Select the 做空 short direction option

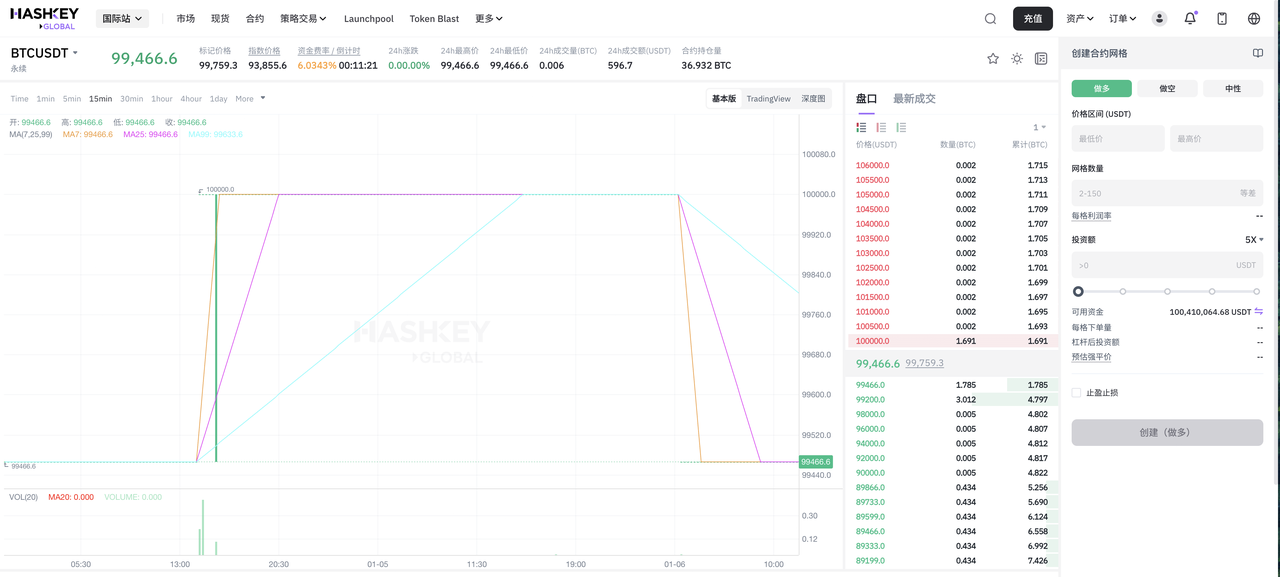[x=1167, y=89]
